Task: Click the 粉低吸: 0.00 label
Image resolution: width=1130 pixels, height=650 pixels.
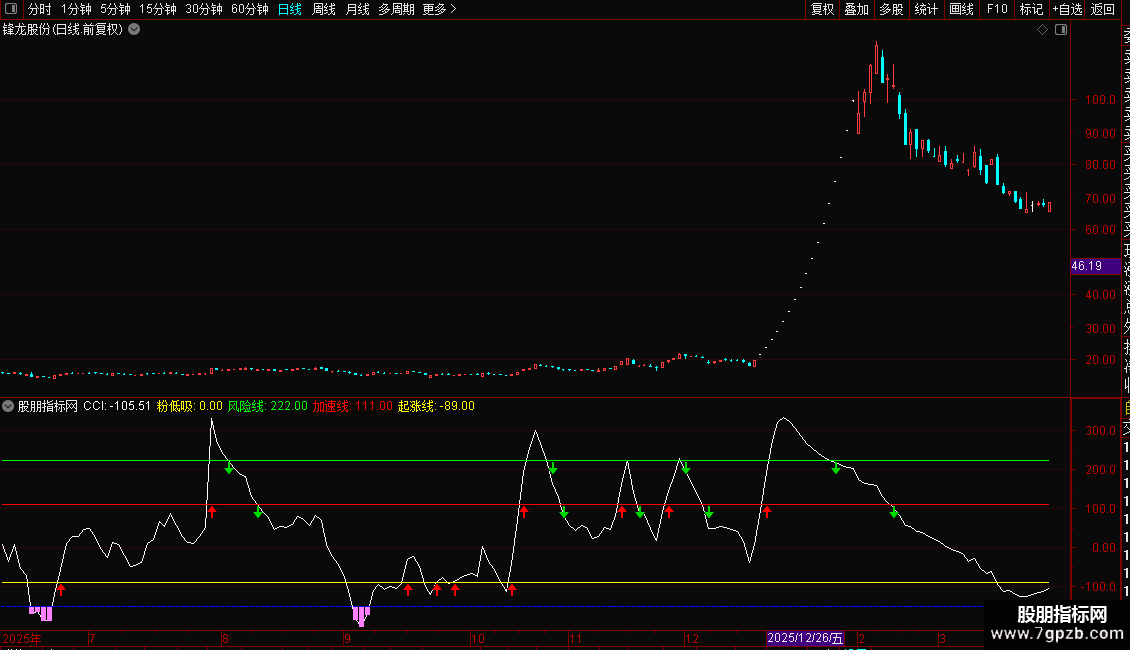Action: click(x=190, y=406)
